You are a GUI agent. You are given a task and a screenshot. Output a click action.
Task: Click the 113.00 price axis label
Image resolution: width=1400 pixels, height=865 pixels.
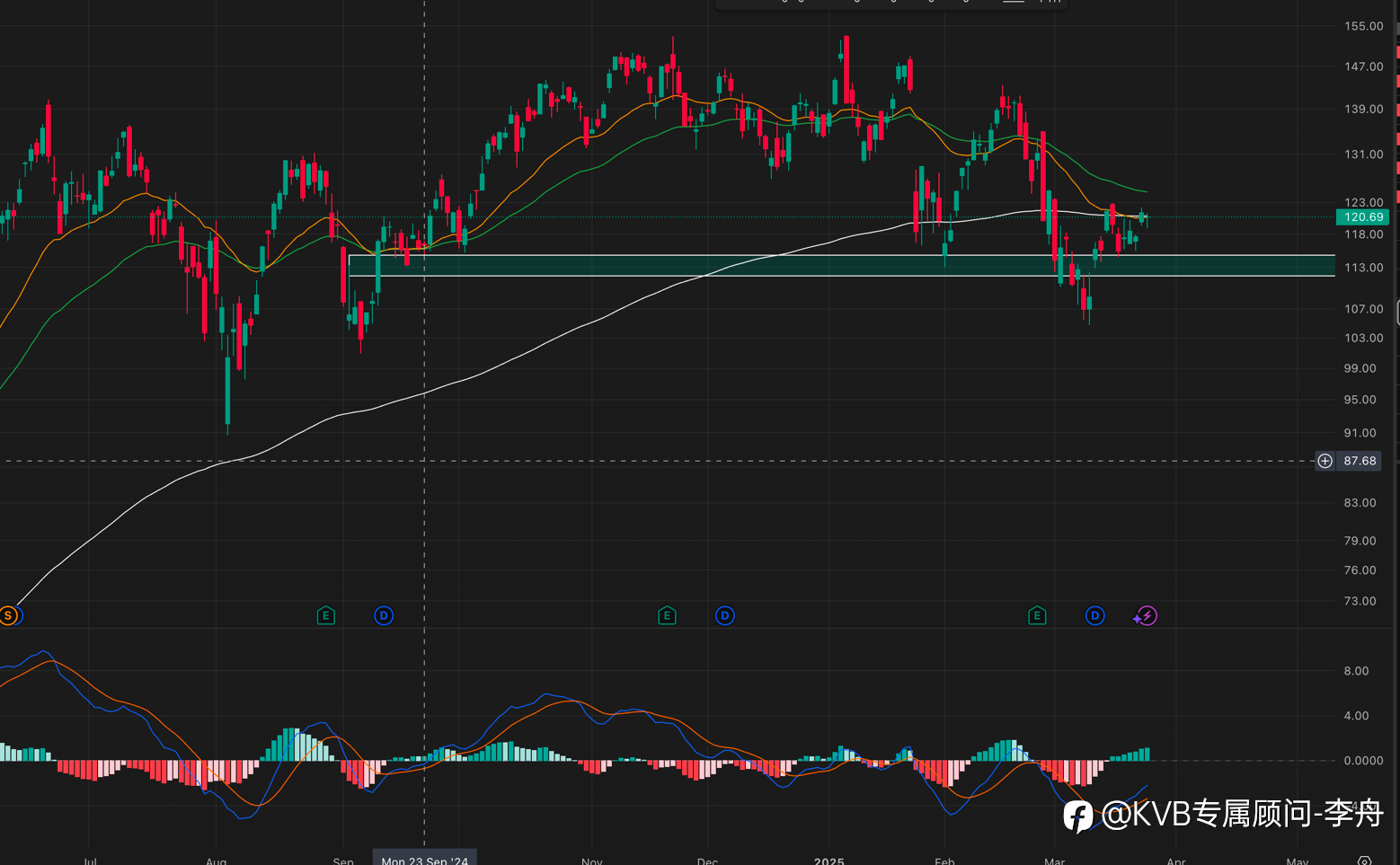(1363, 268)
